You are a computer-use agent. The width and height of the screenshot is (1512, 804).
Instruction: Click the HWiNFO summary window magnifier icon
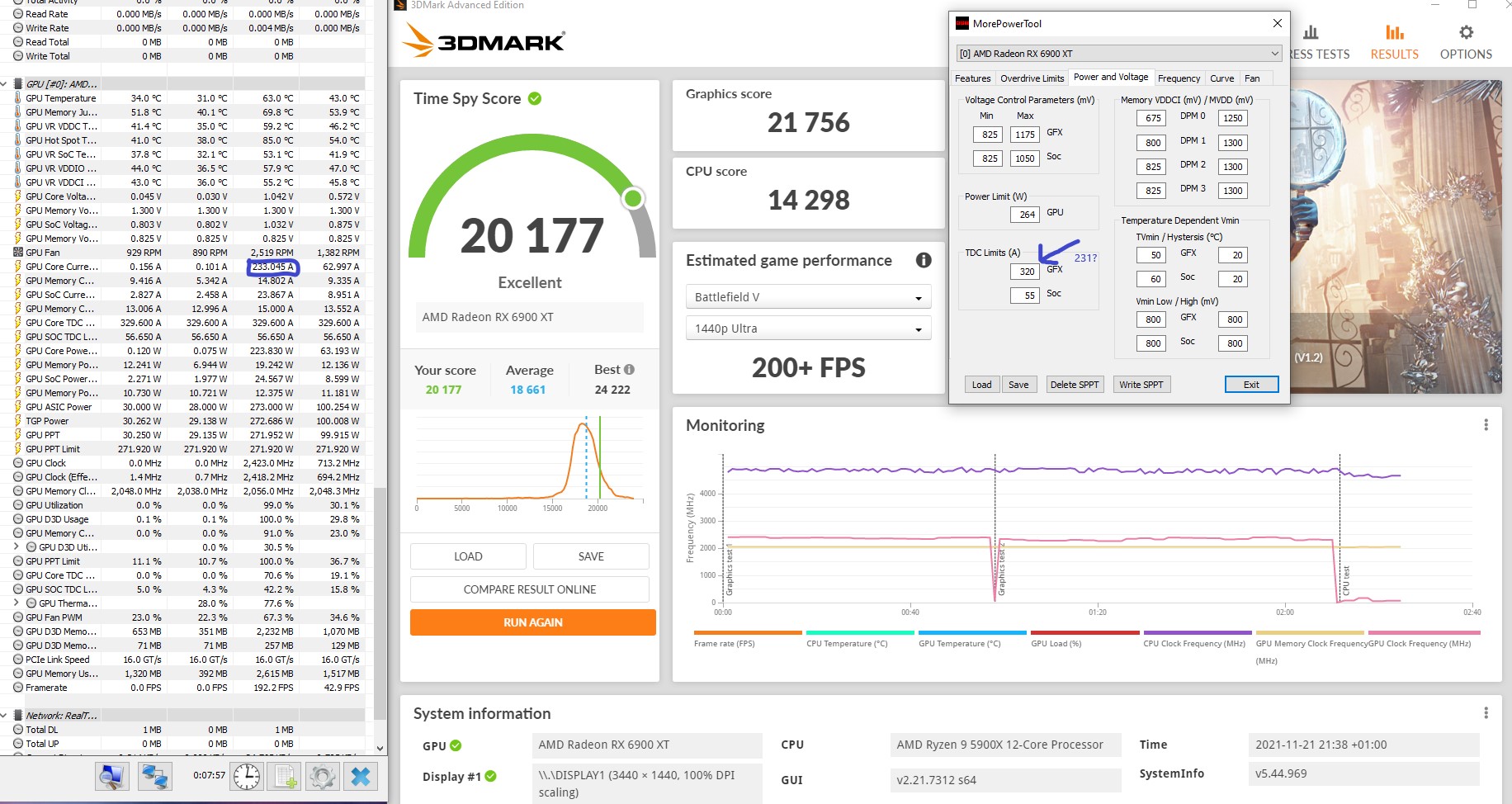pyautogui.click(x=111, y=776)
